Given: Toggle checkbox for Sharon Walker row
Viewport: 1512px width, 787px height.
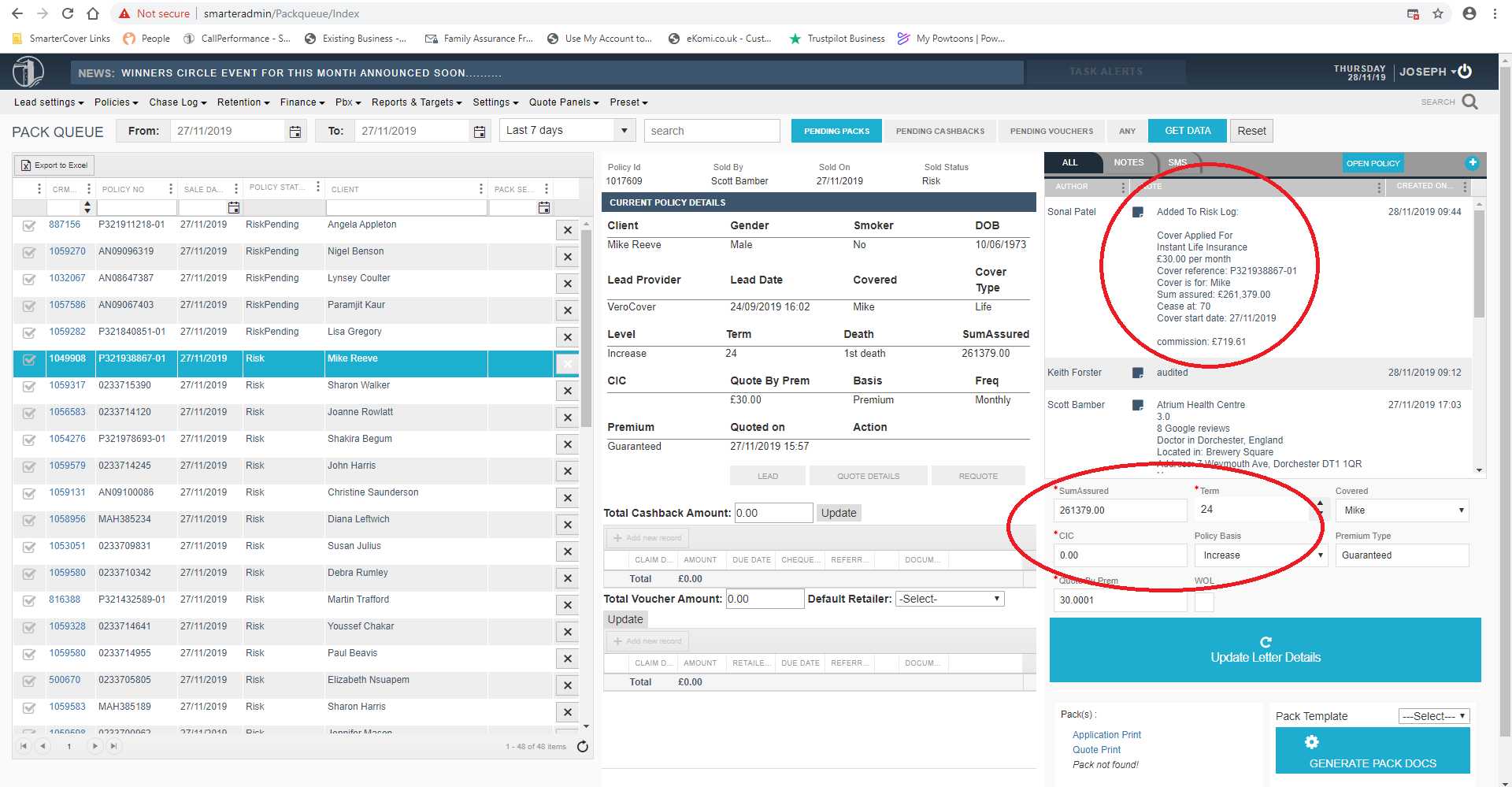Looking at the screenshot, I should point(29,387).
